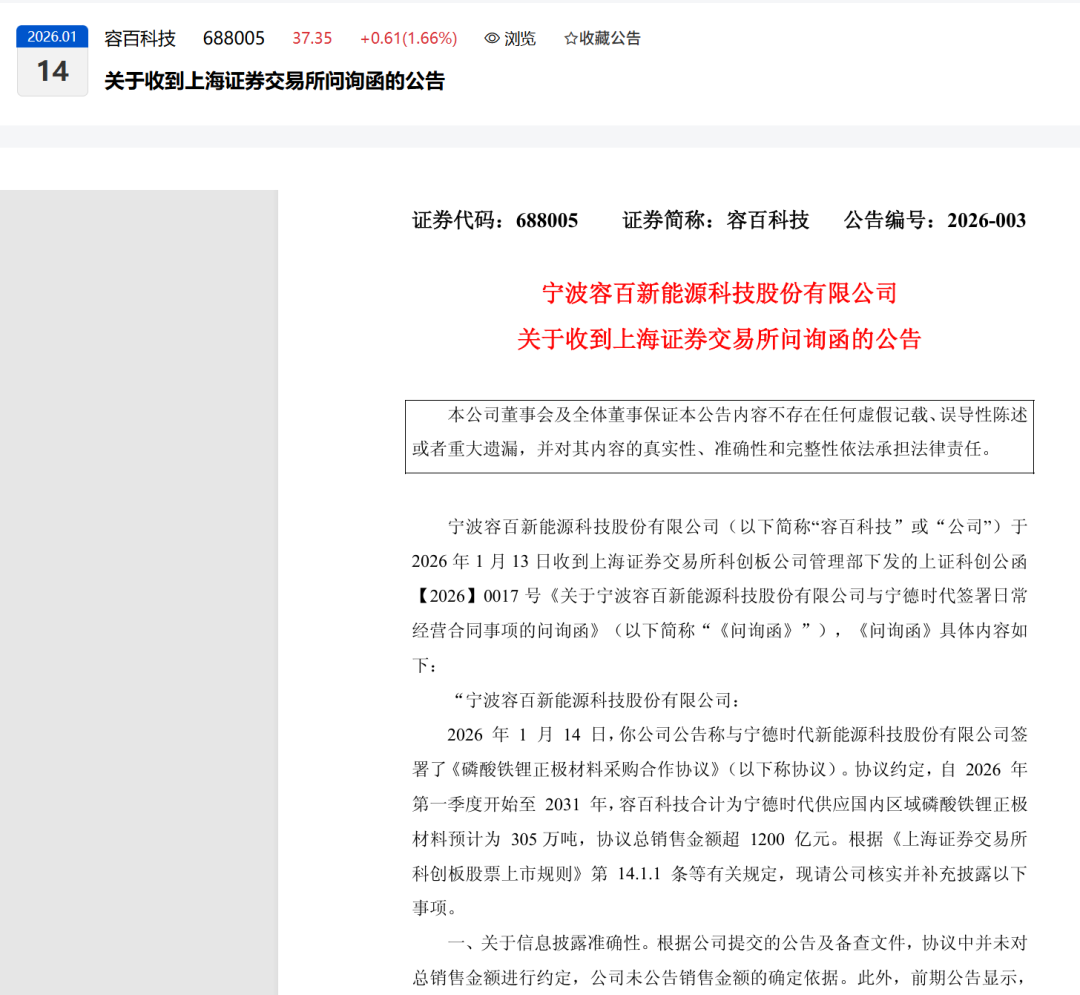The width and height of the screenshot is (1080, 995).
Task: Click the gray left sidebar panel of the viewer
Action: coord(139,592)
